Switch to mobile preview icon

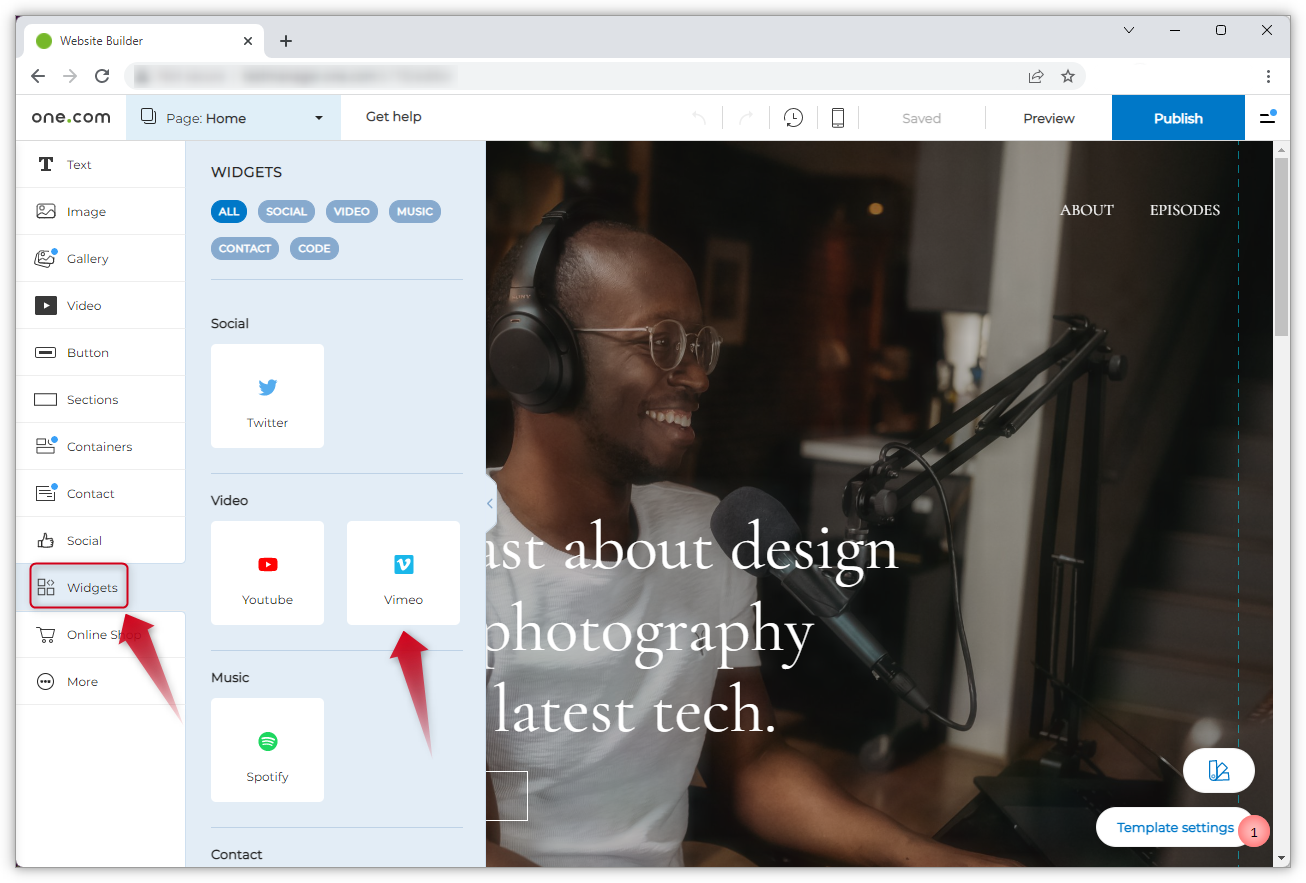pos(838,117)
